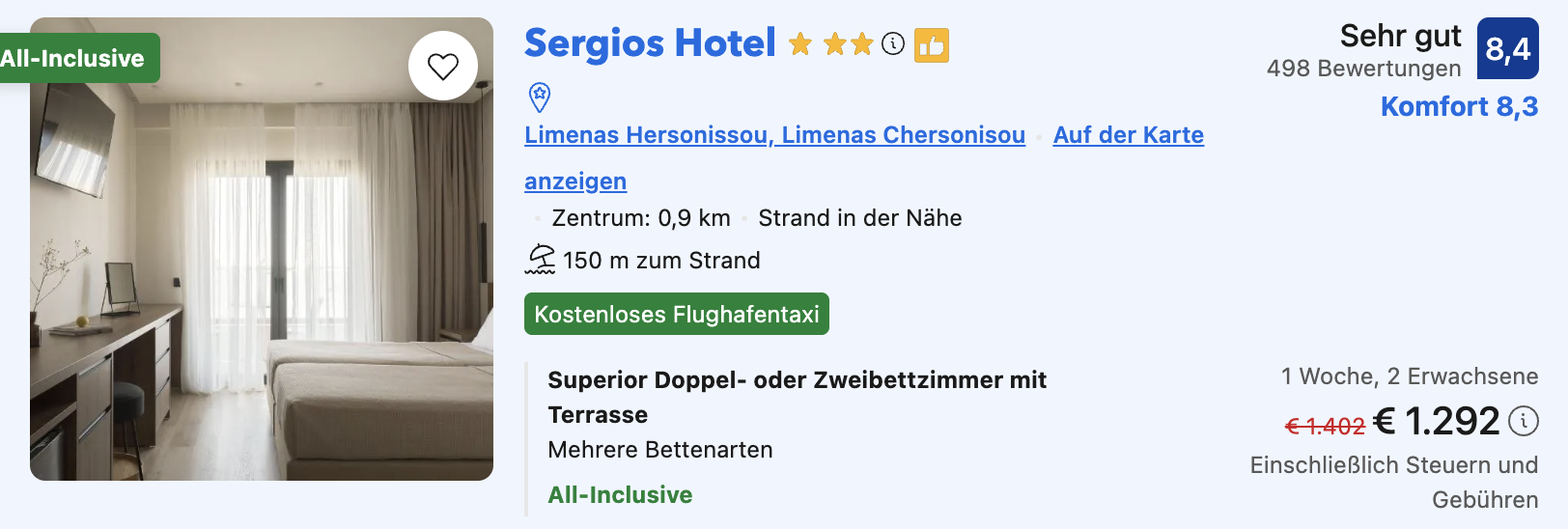
Task: Click the € 1.292 current price
Action: coord(1437,421)
